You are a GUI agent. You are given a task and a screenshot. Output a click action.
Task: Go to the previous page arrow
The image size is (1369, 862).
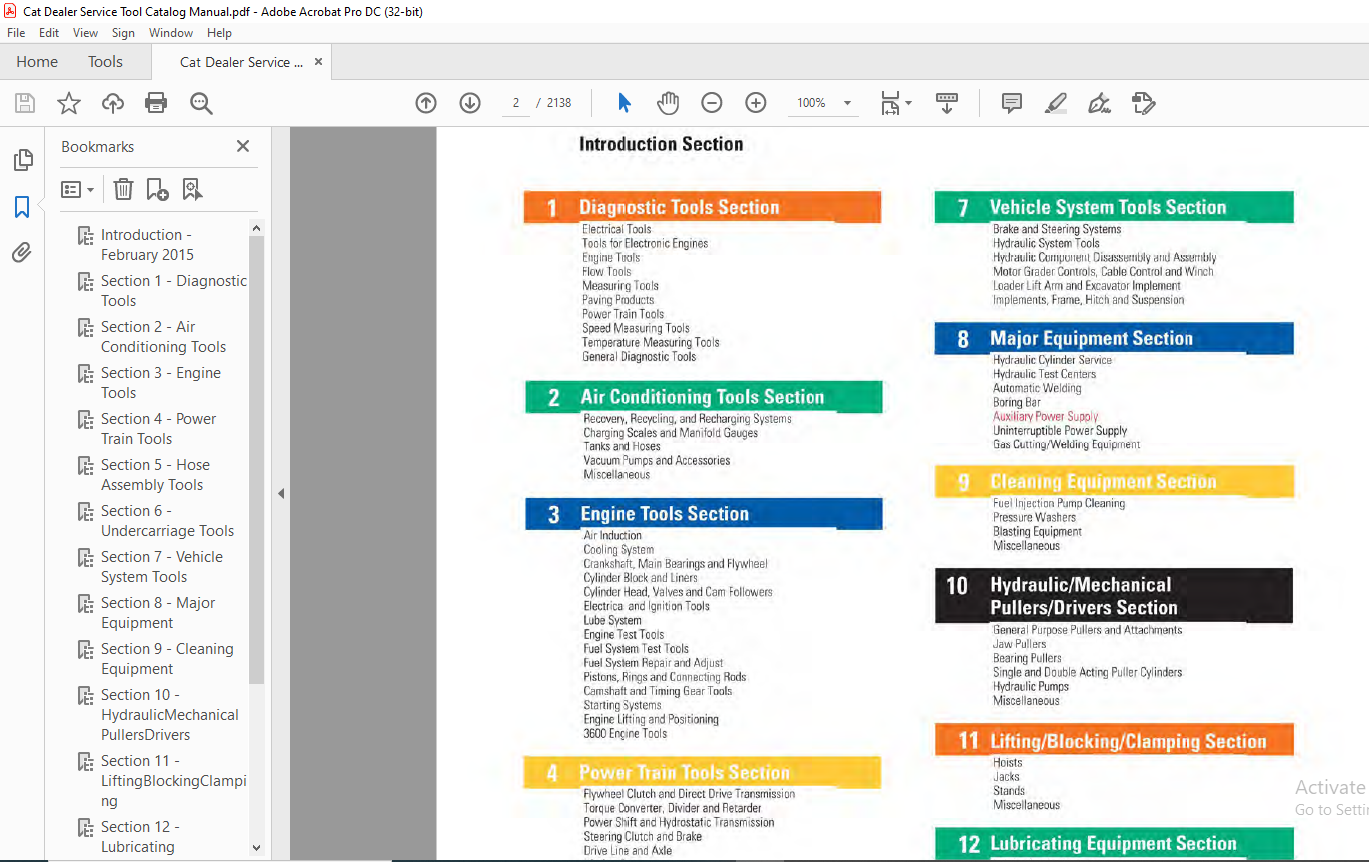tap(426, 103)
